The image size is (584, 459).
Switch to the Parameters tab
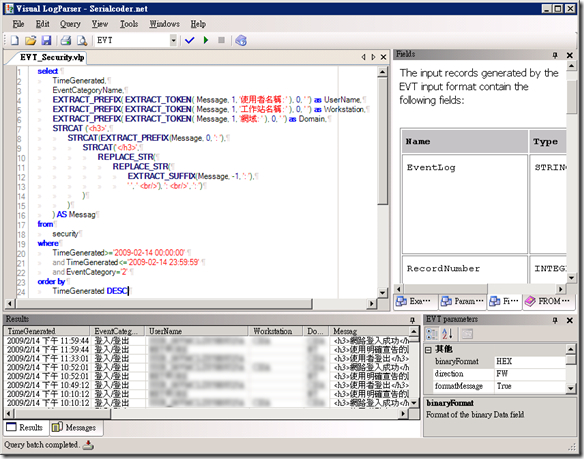462,301
